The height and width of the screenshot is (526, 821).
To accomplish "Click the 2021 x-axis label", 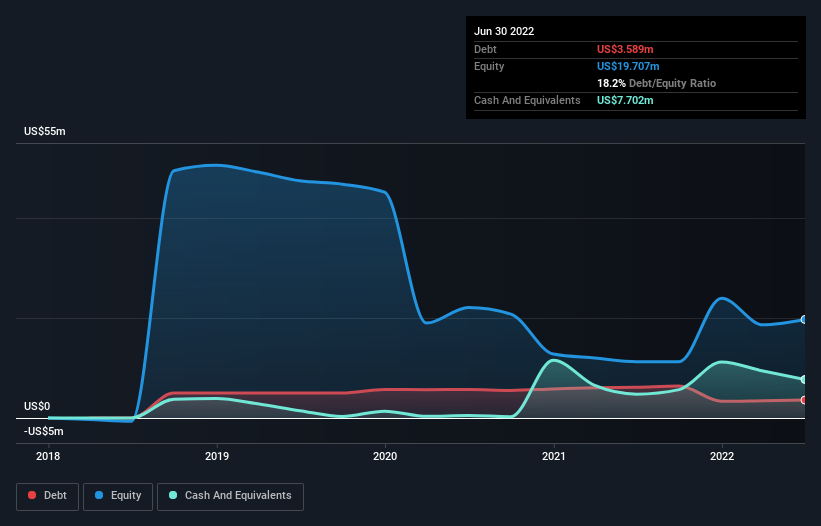I will coord(553,456).
